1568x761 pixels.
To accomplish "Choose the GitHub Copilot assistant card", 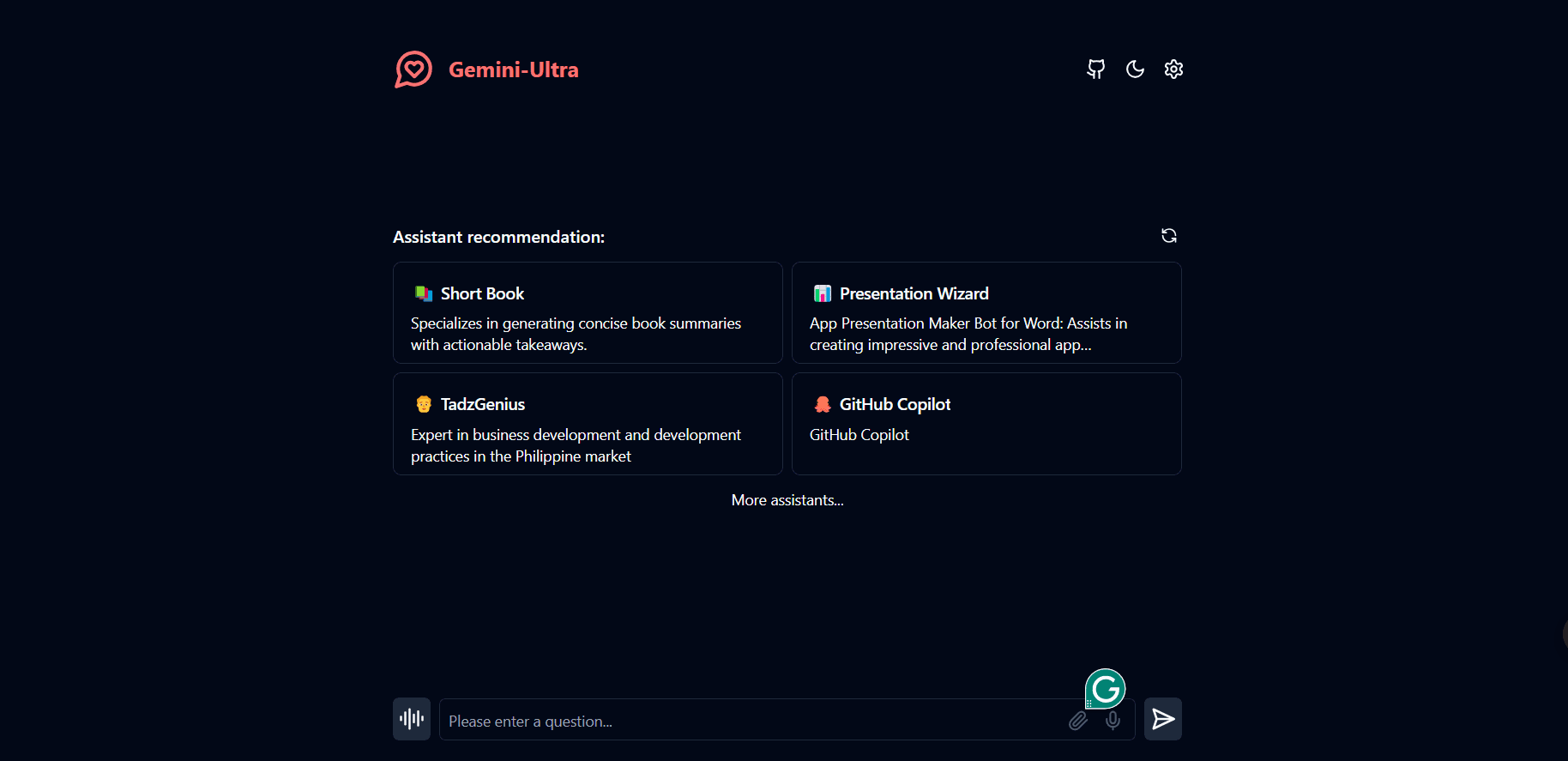I will click(x=986, y=424).
